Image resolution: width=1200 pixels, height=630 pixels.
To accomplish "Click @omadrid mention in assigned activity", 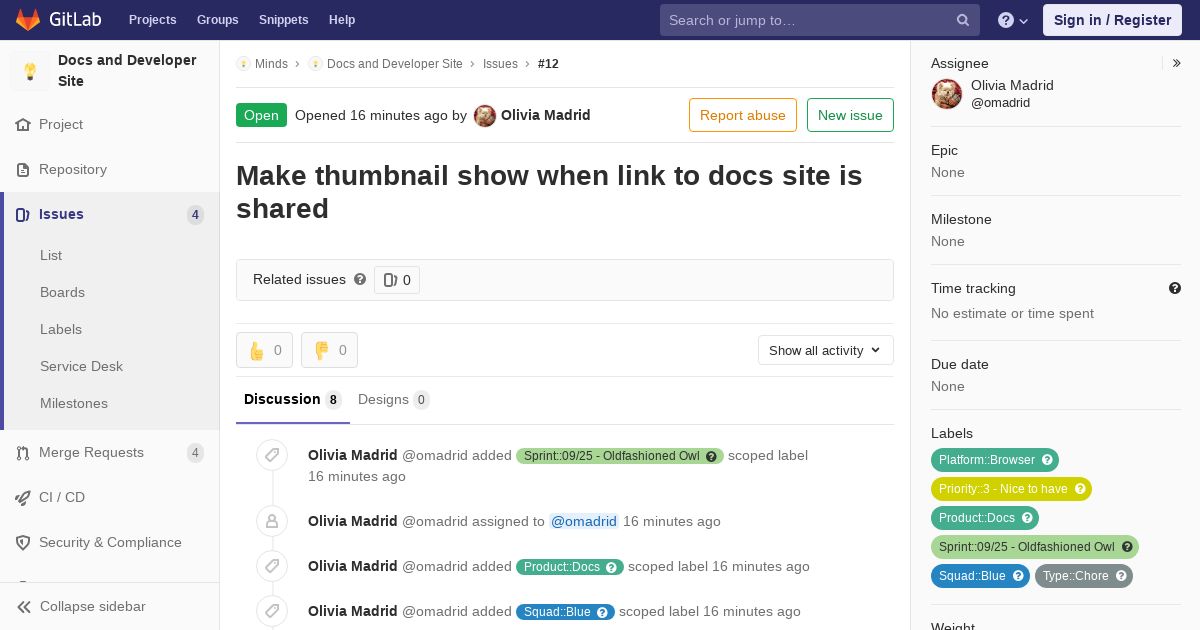I will [584, 521].
